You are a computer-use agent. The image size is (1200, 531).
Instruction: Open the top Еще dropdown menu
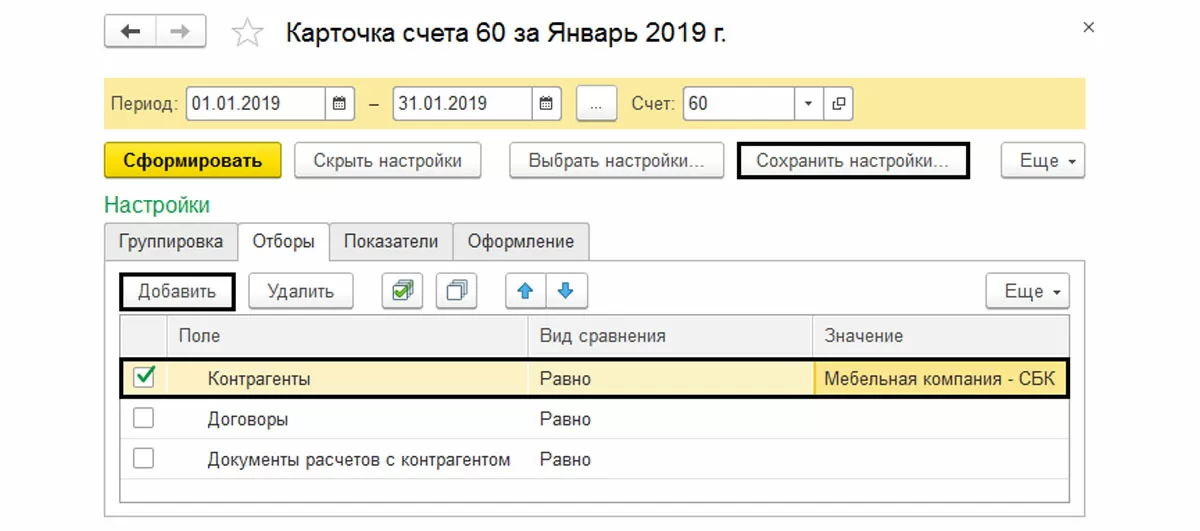coord(1042,160)
